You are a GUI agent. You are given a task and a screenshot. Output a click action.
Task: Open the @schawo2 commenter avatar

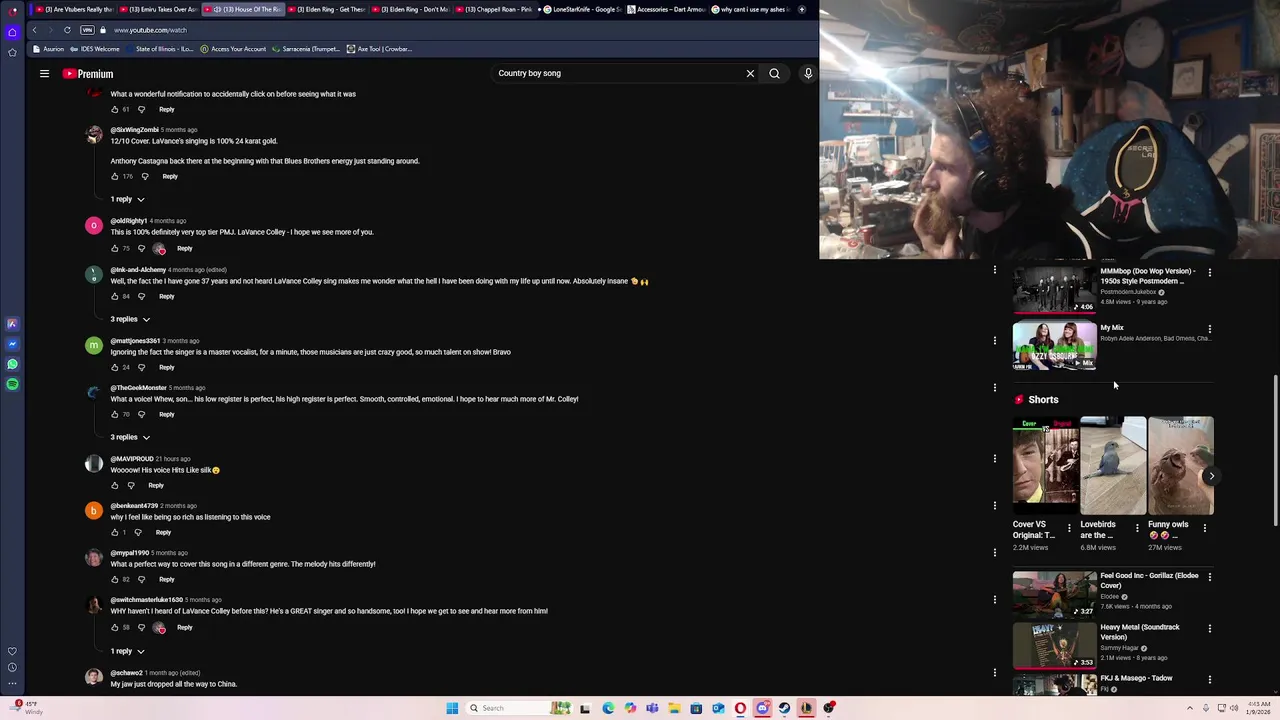(93, 677)
